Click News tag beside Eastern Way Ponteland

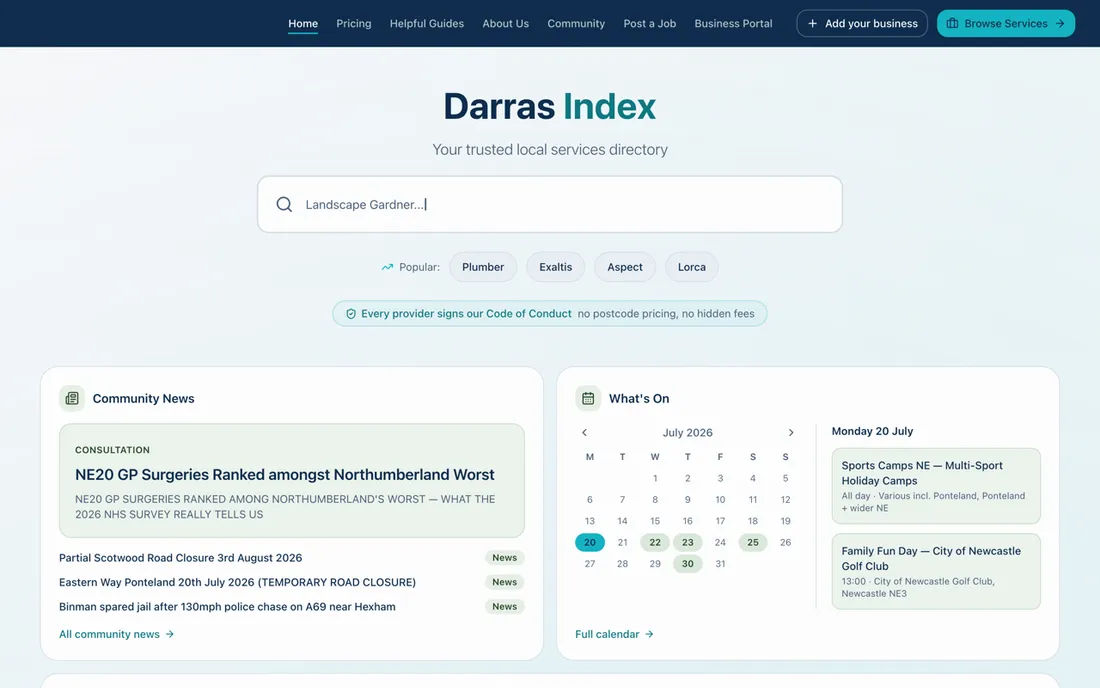pyautogui.click(x=504, y=582)
